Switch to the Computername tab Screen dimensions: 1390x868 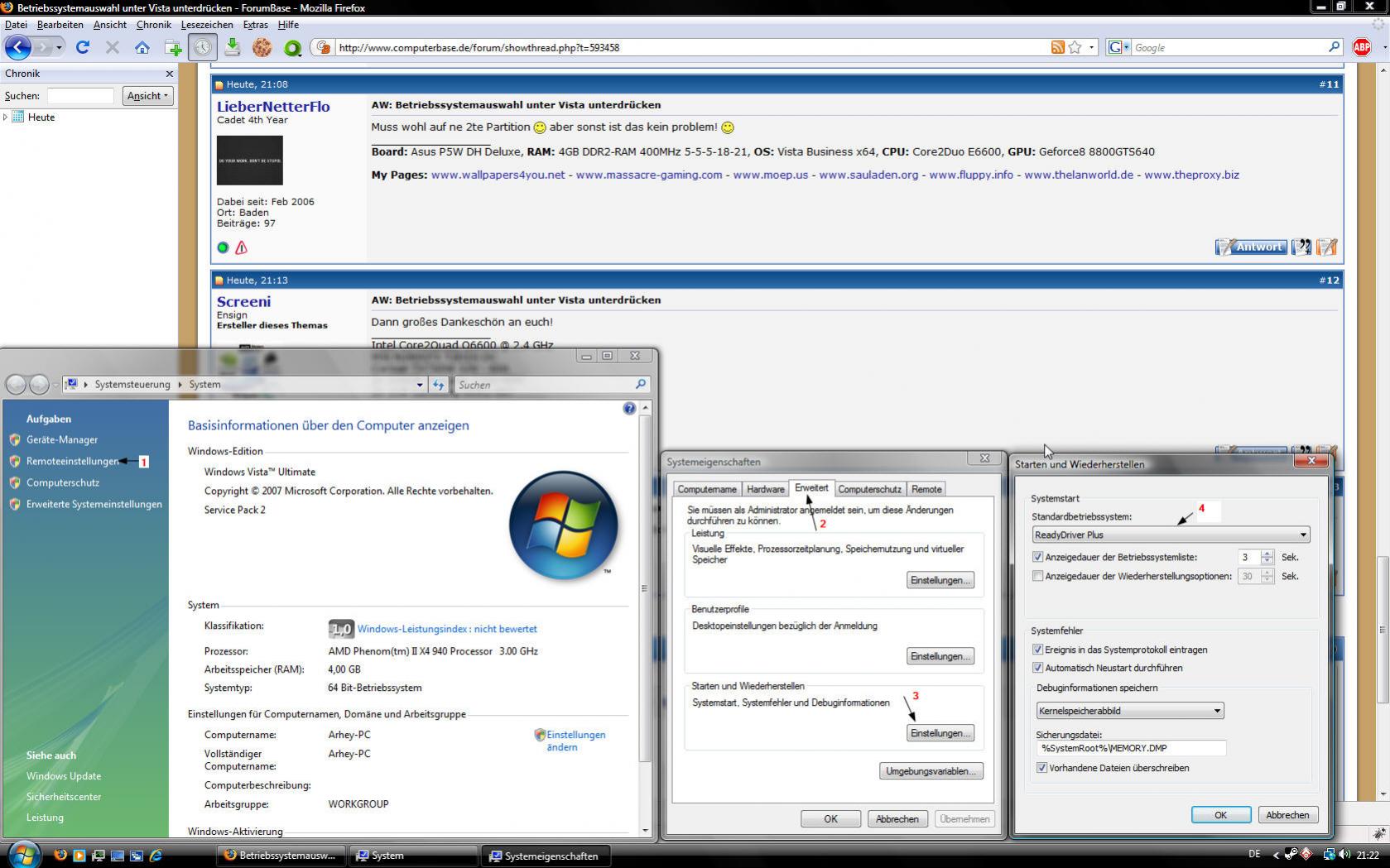[707, 489]
